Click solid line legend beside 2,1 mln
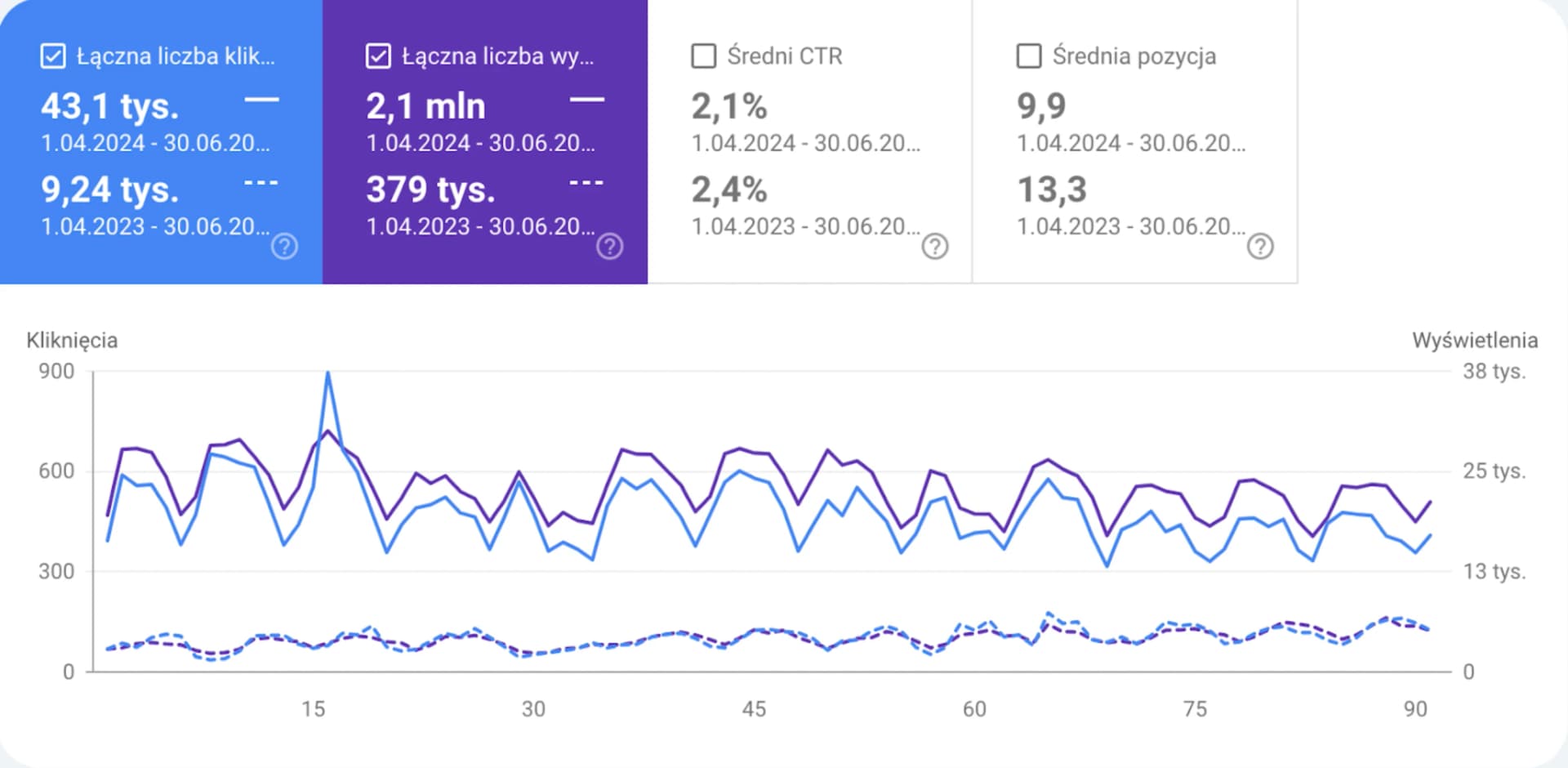 coord(586,100)
